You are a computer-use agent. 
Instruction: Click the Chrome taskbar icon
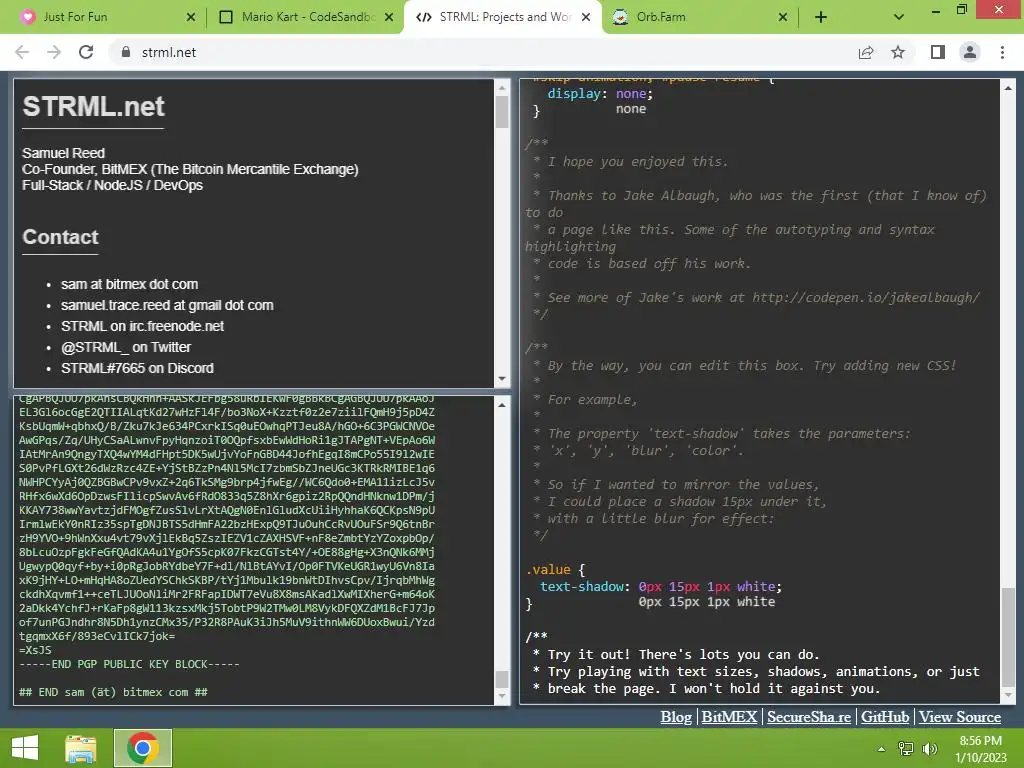pos(143,748)
